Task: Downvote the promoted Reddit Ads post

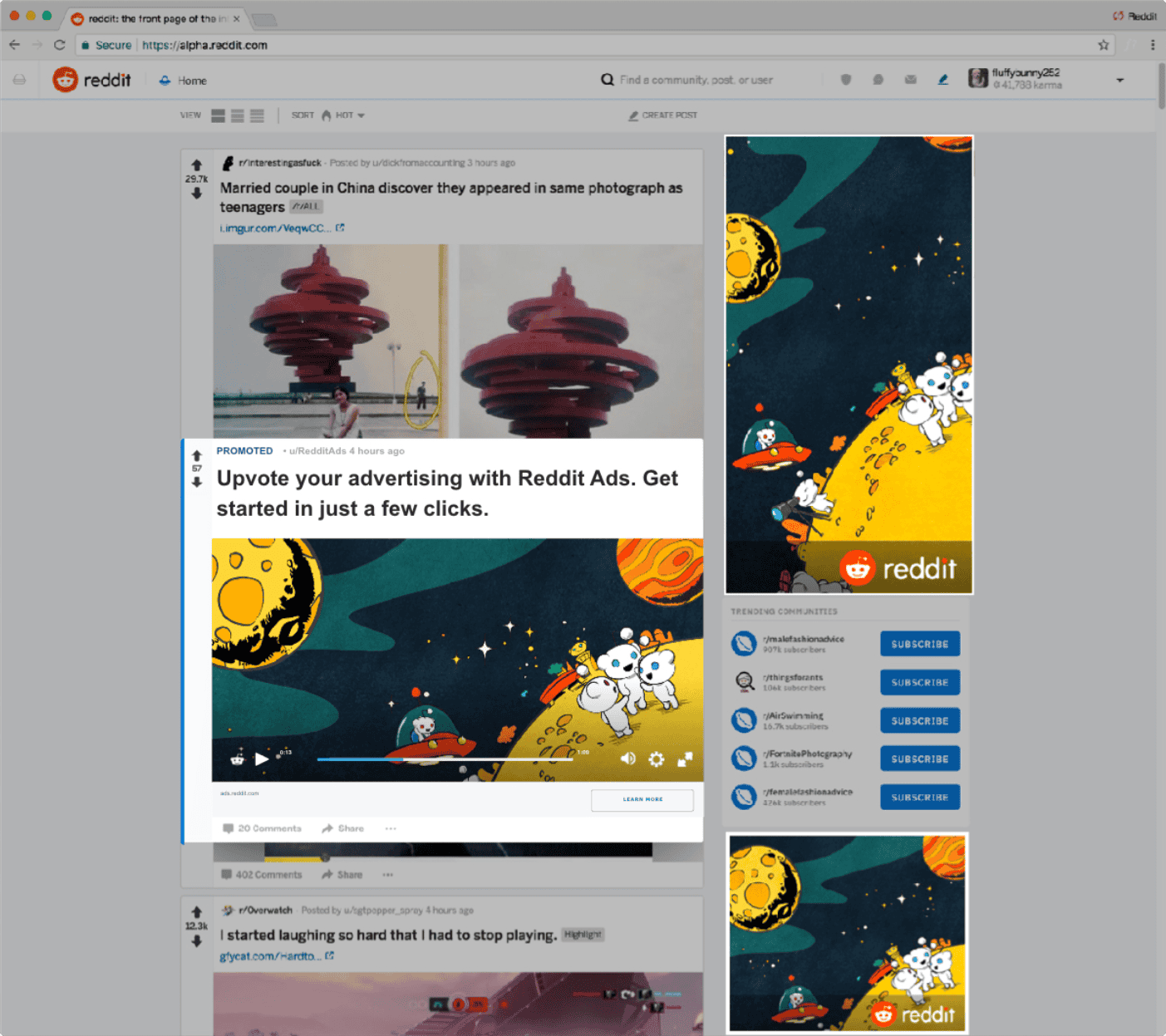Action: 197,482
